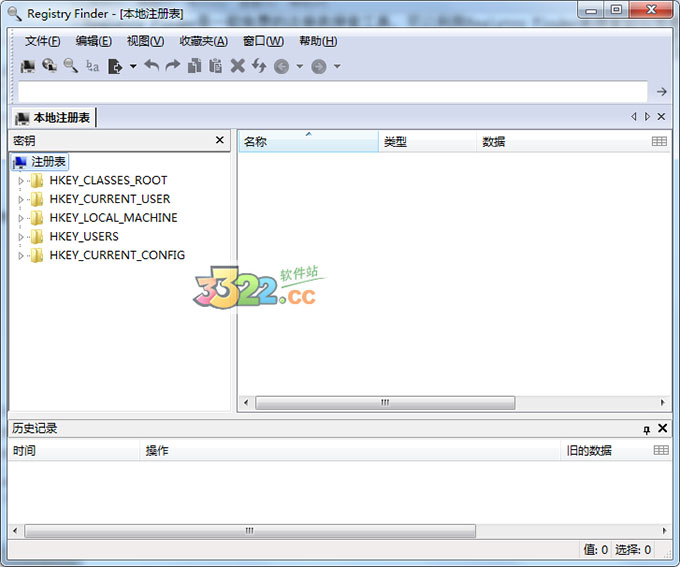680x567 pixels.
Task: Open the 帮助(H) menu
Action: [x=318, y=41]
